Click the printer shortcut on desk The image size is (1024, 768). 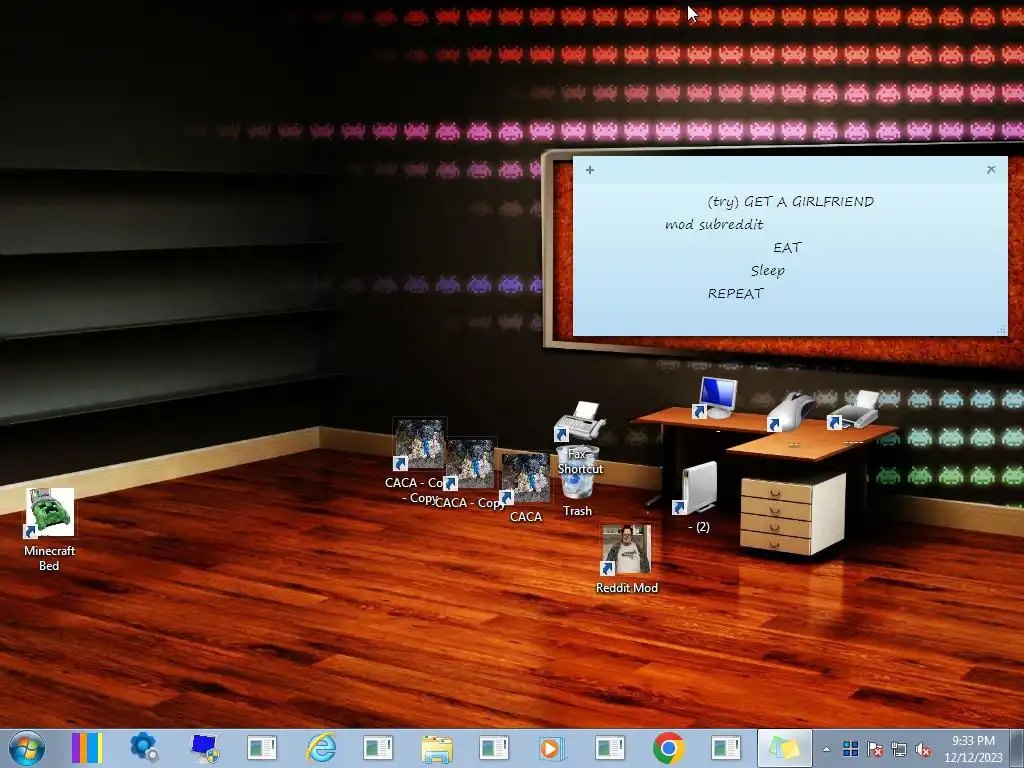pyautogui.click(x=854, y=410)
